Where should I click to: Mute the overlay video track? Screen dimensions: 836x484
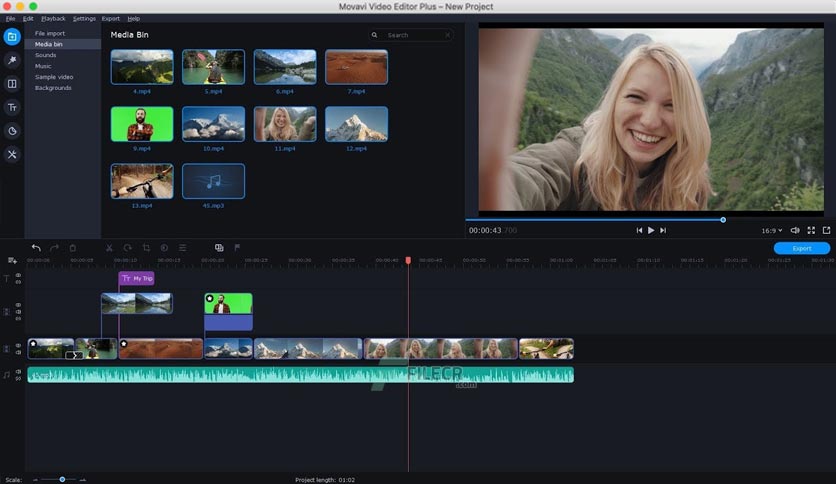[x=18, y=311]
